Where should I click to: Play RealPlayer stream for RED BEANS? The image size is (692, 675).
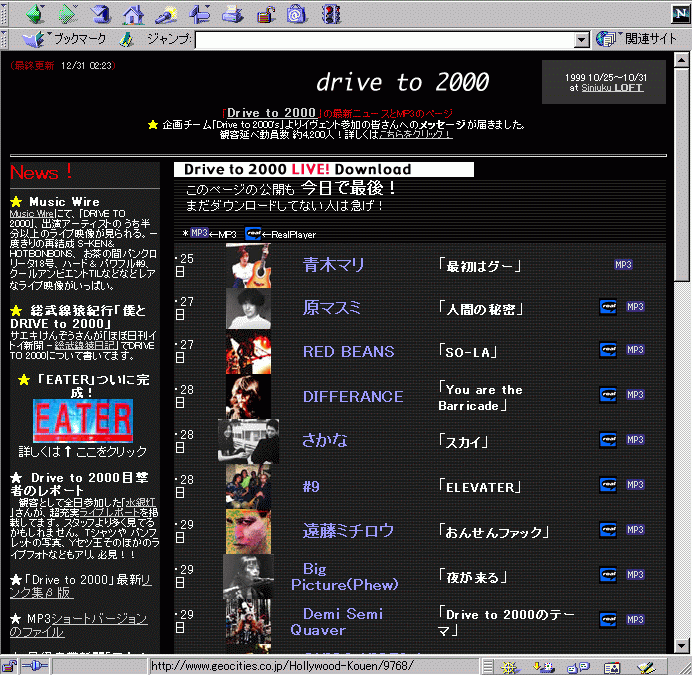click(x=608, y=350)
